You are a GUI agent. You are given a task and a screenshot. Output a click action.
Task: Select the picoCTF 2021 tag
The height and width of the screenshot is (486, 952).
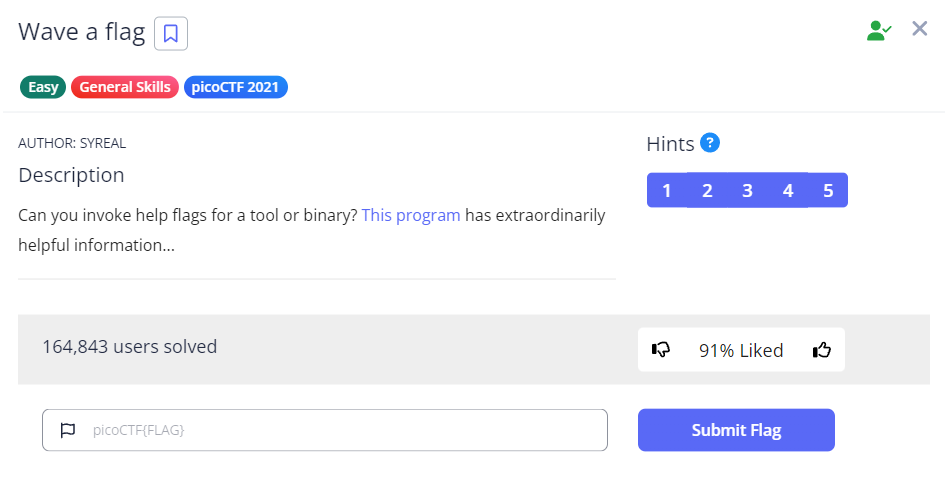point(236,87)
